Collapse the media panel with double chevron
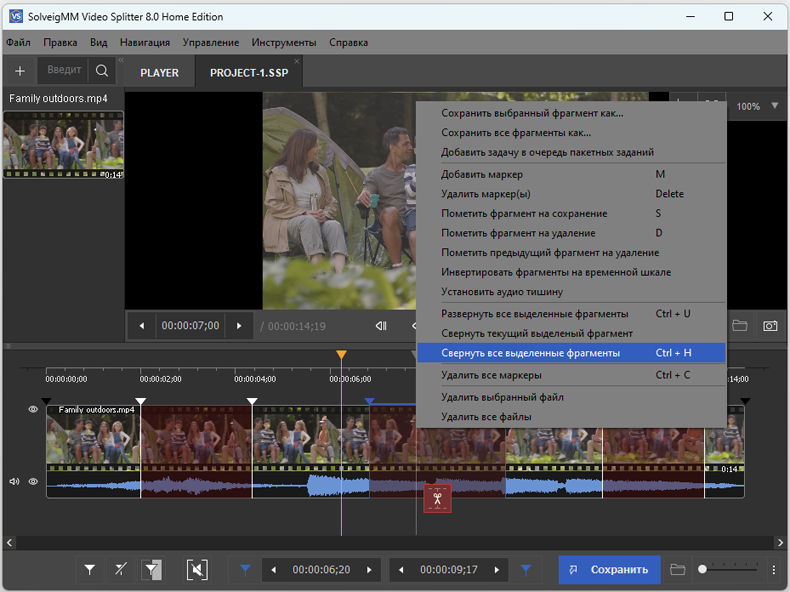The height and width of the screenshot is (592, 790). [x=121, y=60]
